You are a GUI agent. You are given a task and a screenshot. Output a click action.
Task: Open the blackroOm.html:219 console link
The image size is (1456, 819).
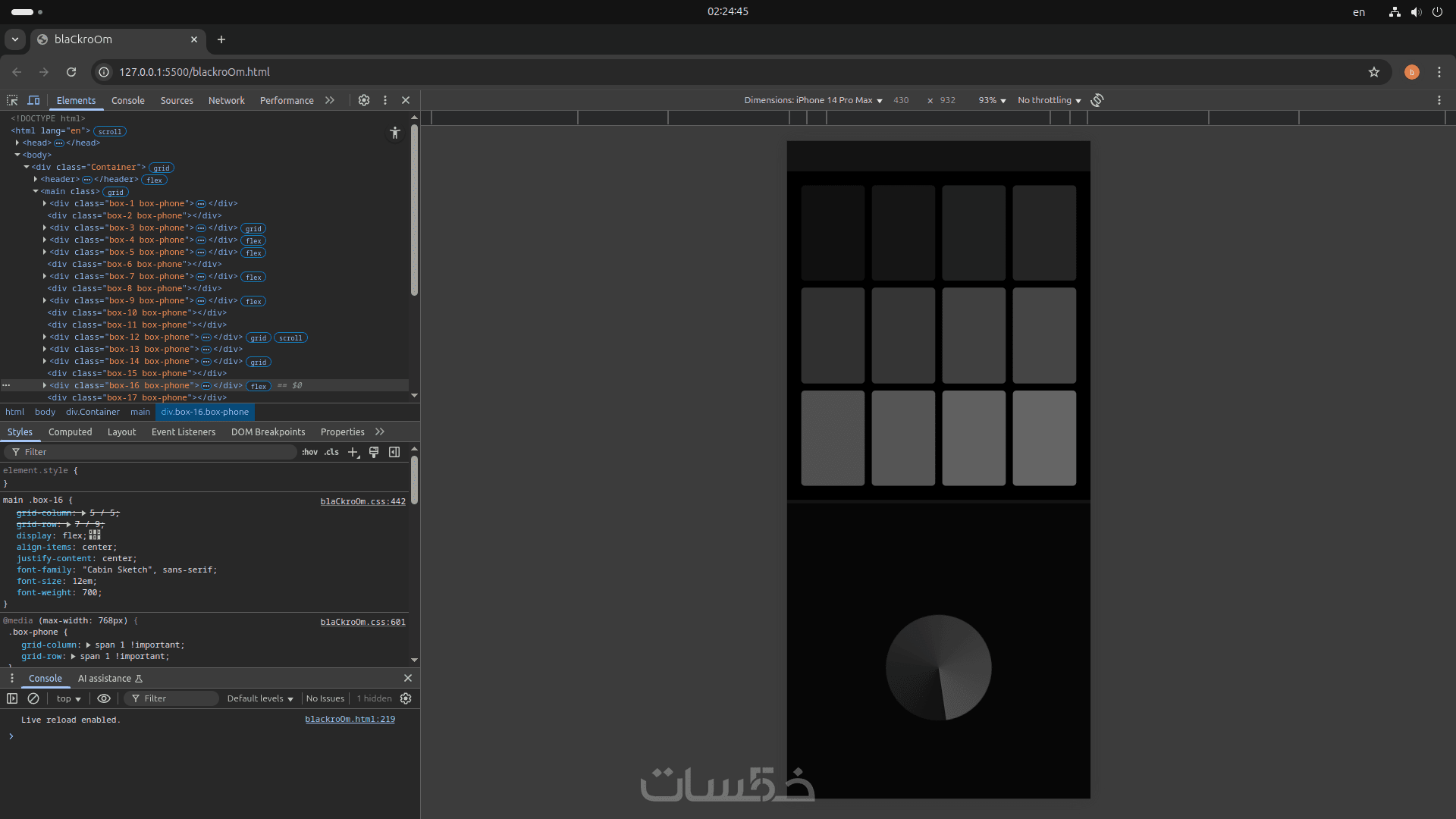point(350,719)
